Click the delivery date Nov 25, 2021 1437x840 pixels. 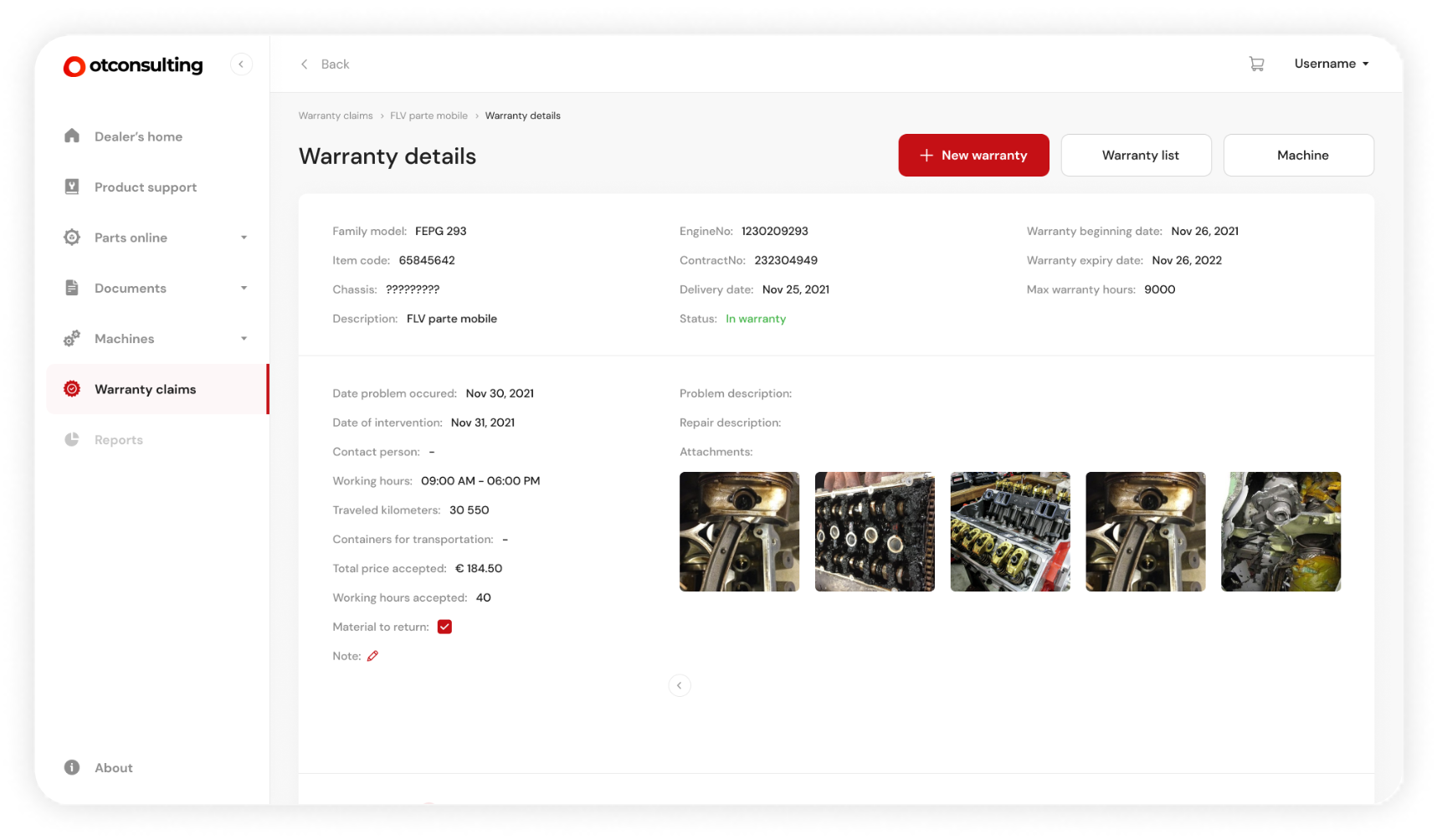[x=796, y=289]
